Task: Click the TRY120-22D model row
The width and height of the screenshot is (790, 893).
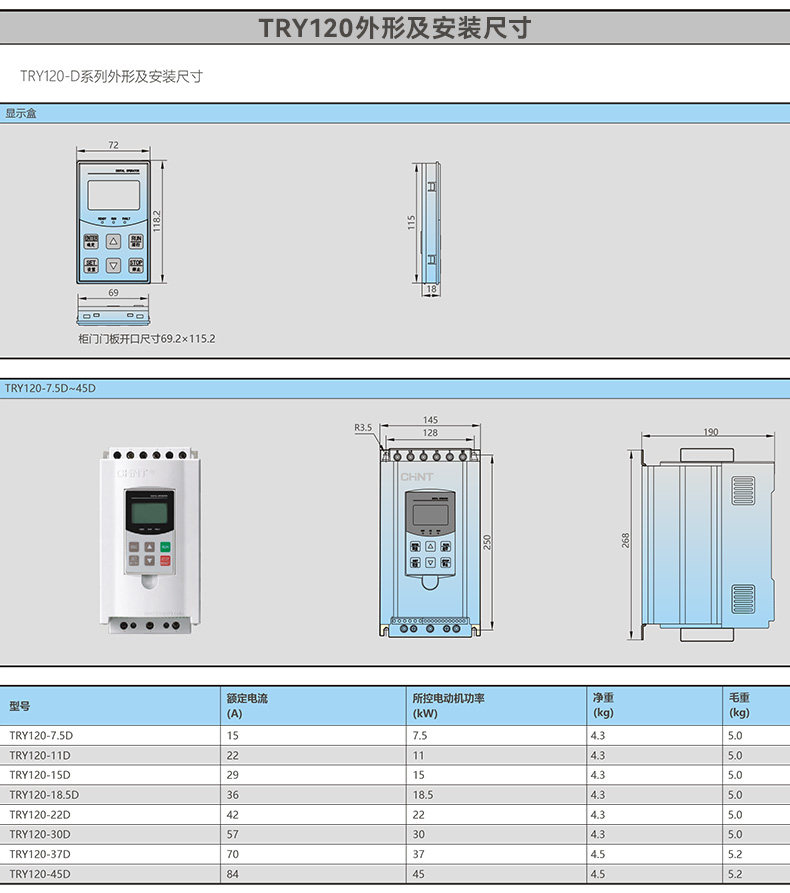Action: [x=395, y=814]
